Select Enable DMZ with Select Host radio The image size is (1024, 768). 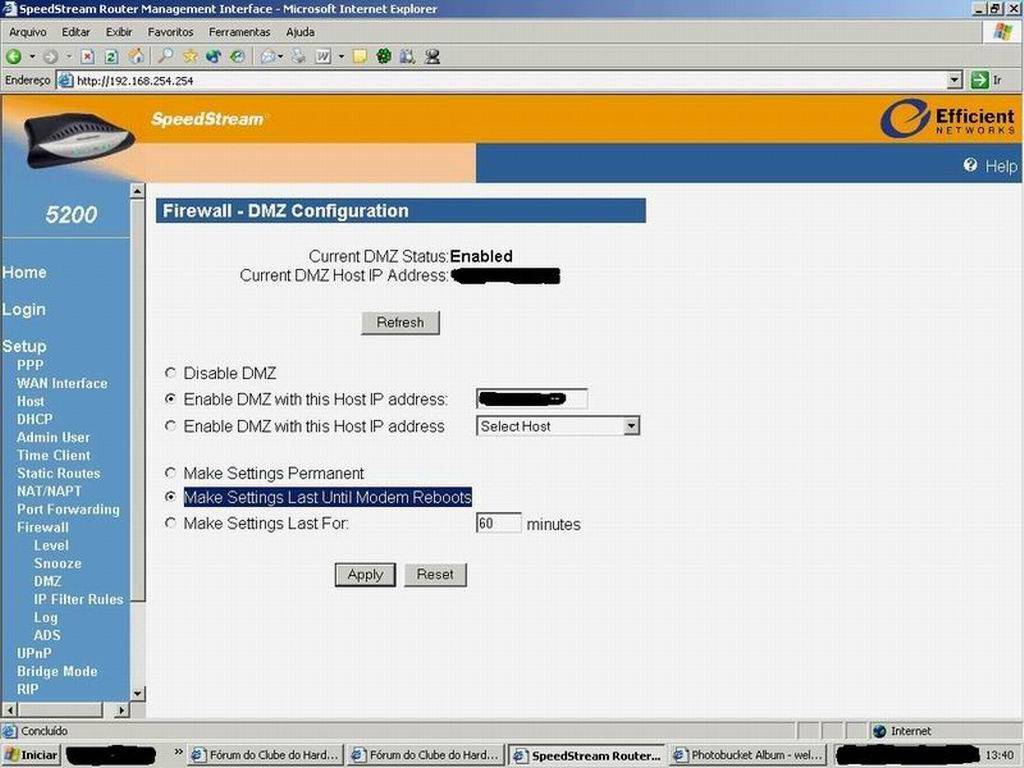[x=170, y=426]
